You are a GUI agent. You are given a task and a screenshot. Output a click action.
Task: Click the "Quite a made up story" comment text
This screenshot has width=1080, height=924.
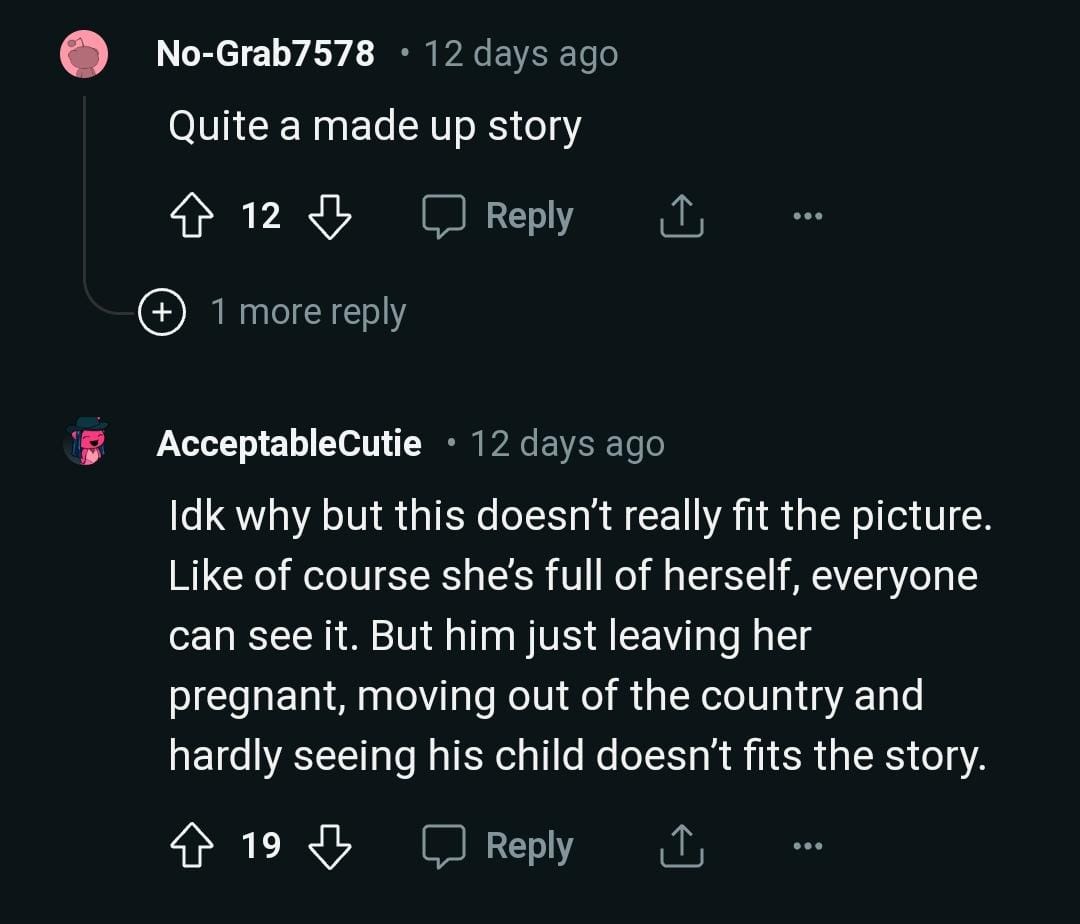375,127
